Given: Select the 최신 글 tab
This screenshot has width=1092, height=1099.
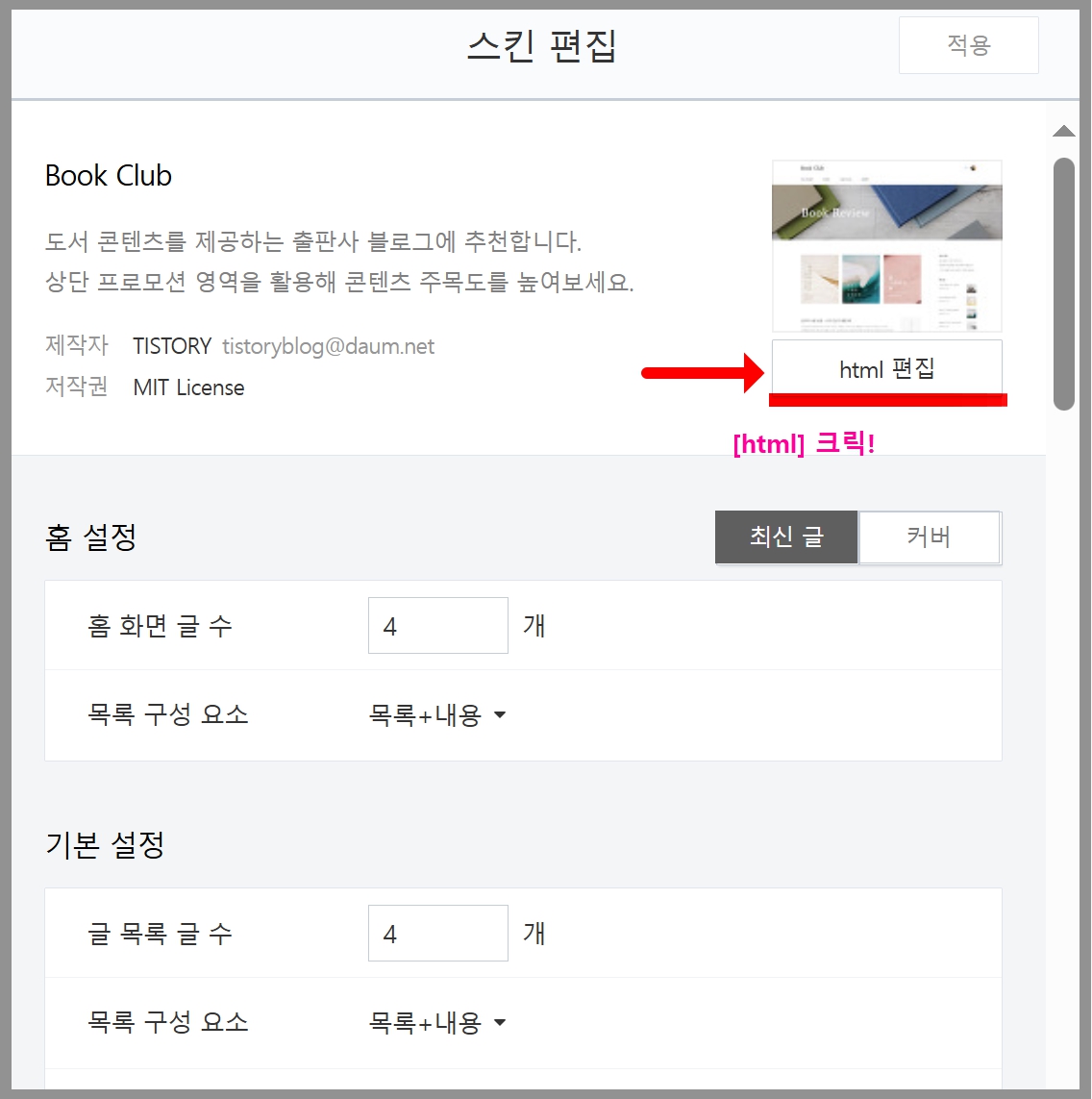Looking at the screenshot, I should click(x=786, y=537).
